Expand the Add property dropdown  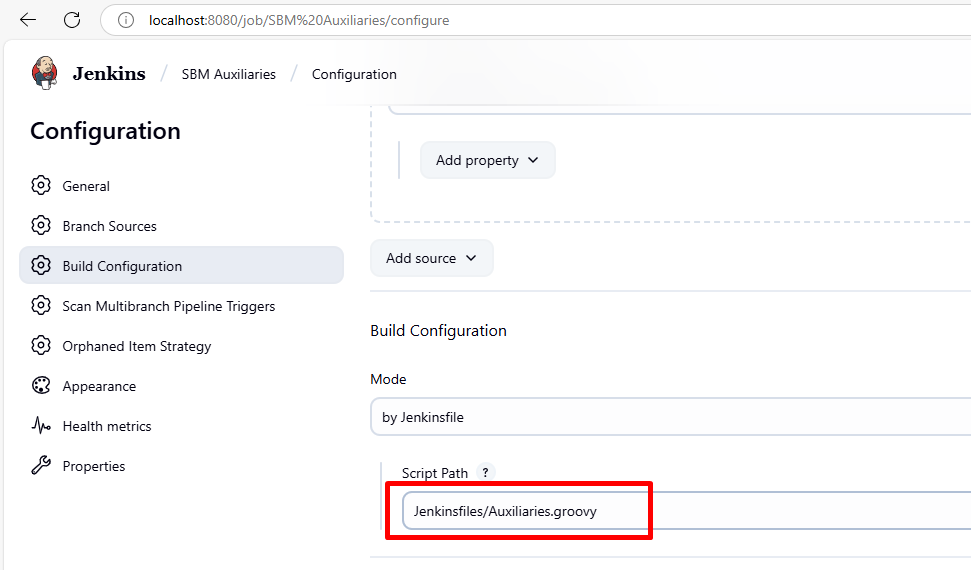point(487,160)
